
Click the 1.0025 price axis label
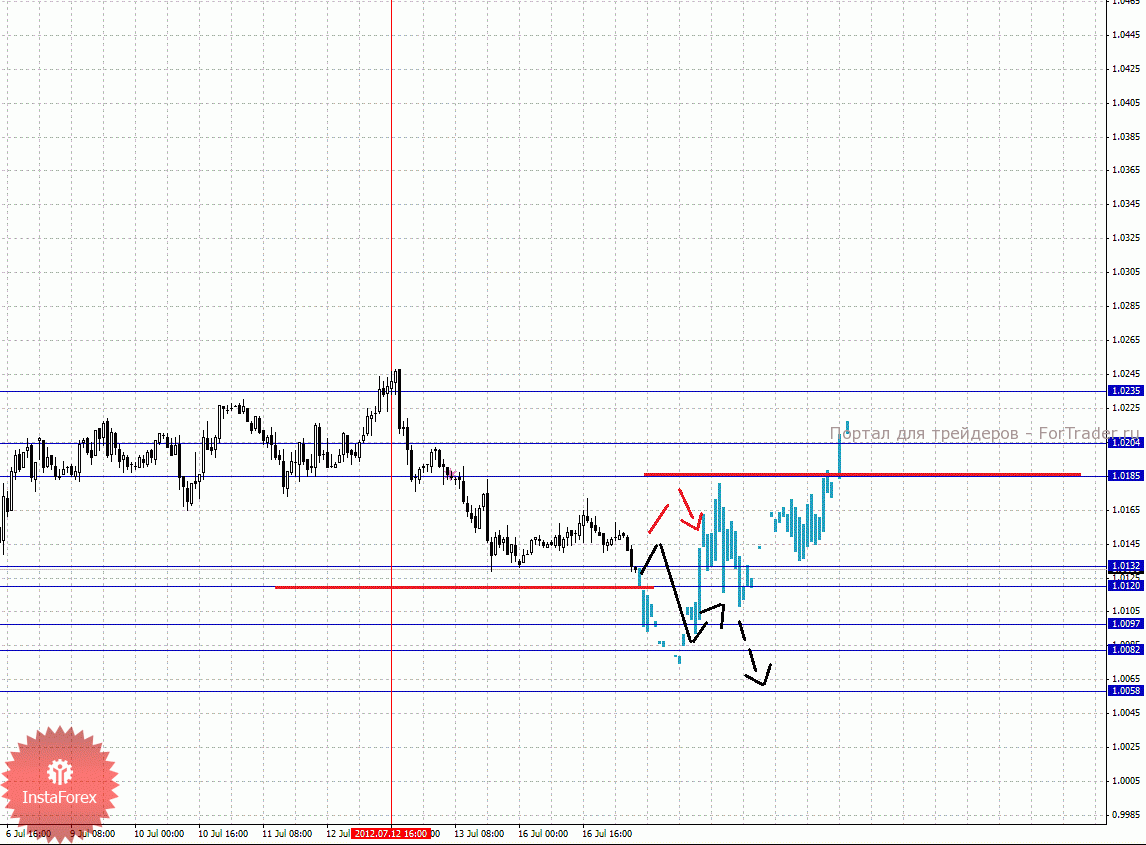tap(1126, 747)
